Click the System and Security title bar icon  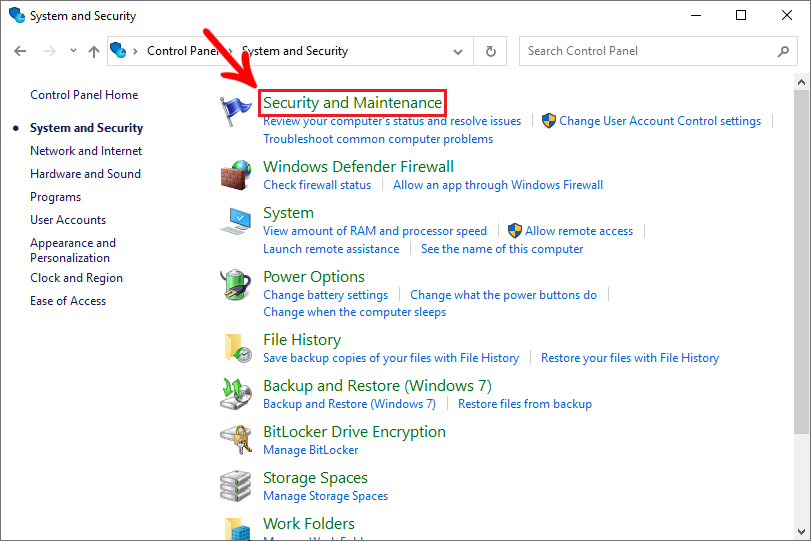[17, 16]
